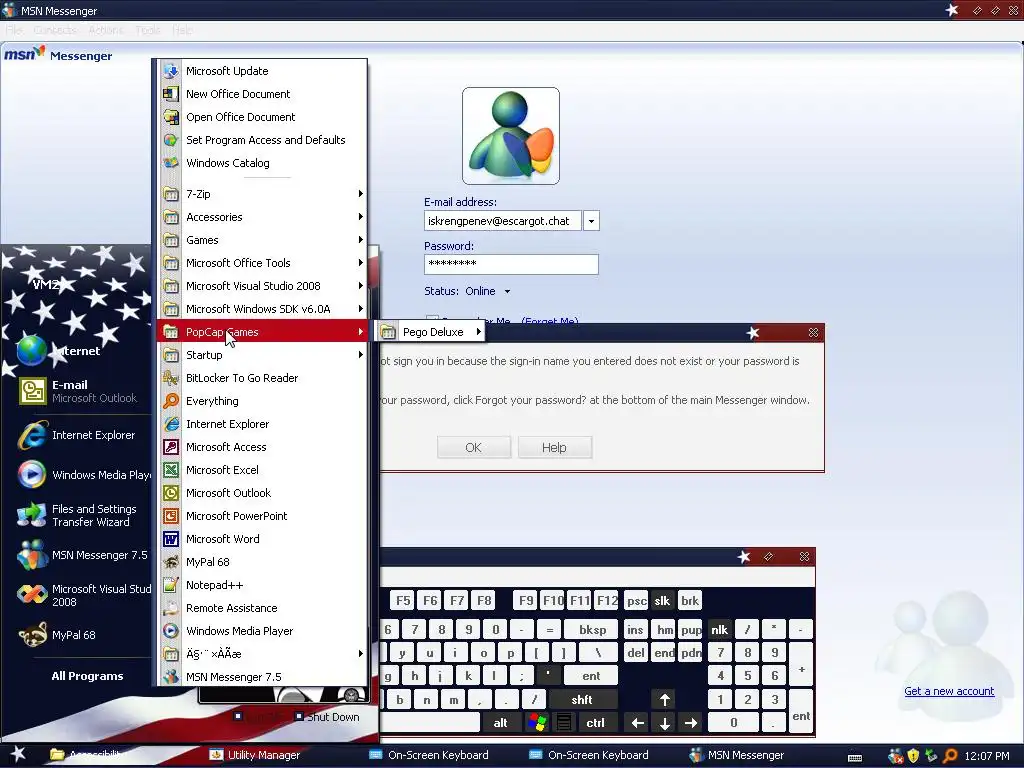Click OK in the sign-in error dialog
This screenshot has width=1024, height=768.
tap(473, 447)
